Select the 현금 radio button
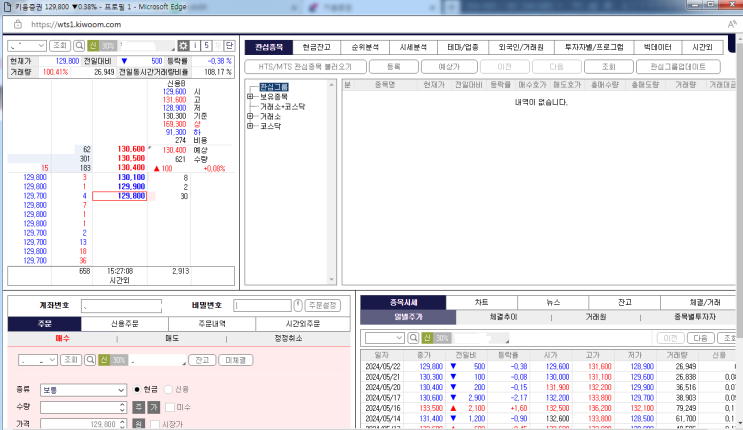Viewport: 743px width, 430px height. click(x=137, y=389)
